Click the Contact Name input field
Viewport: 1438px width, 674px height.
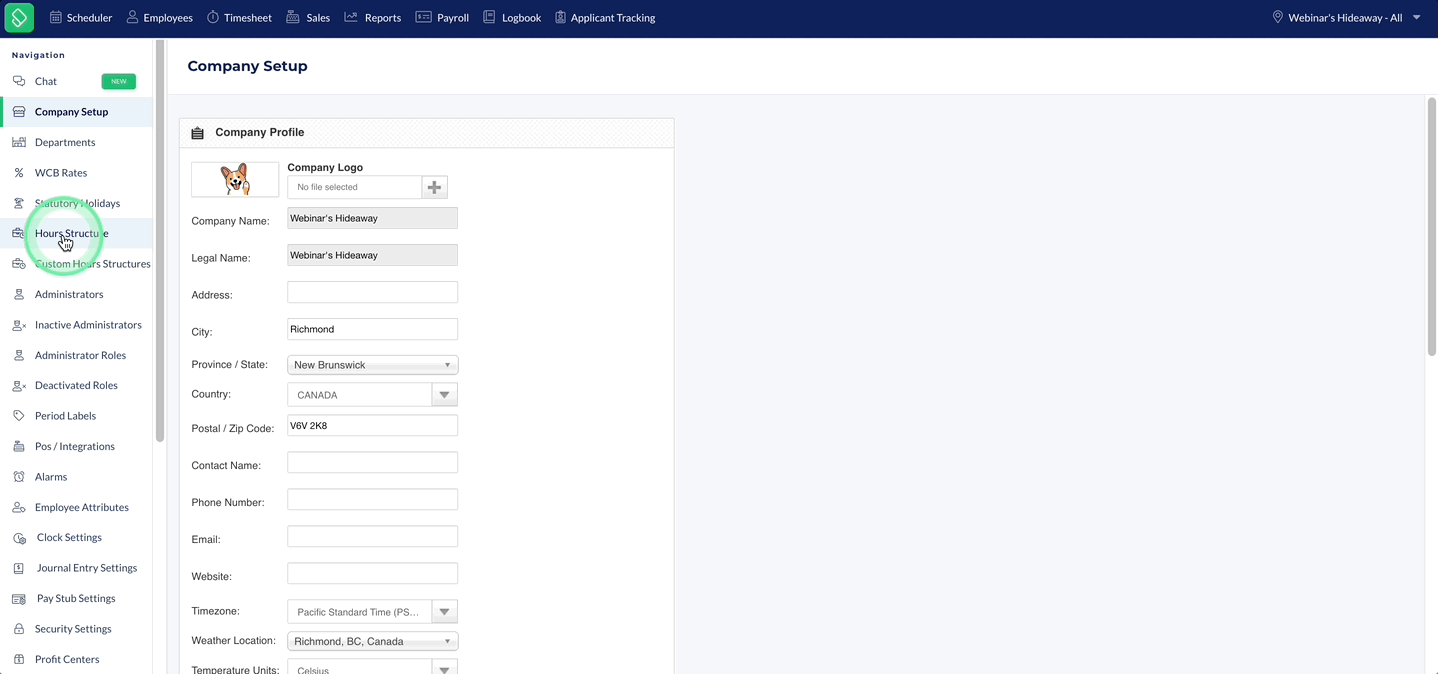click(x=372, y=462)
